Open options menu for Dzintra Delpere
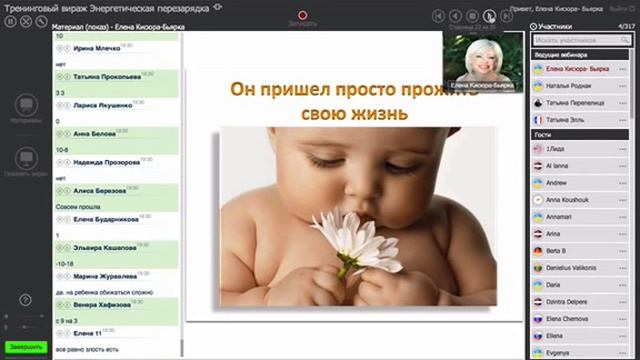 point(622,302)
